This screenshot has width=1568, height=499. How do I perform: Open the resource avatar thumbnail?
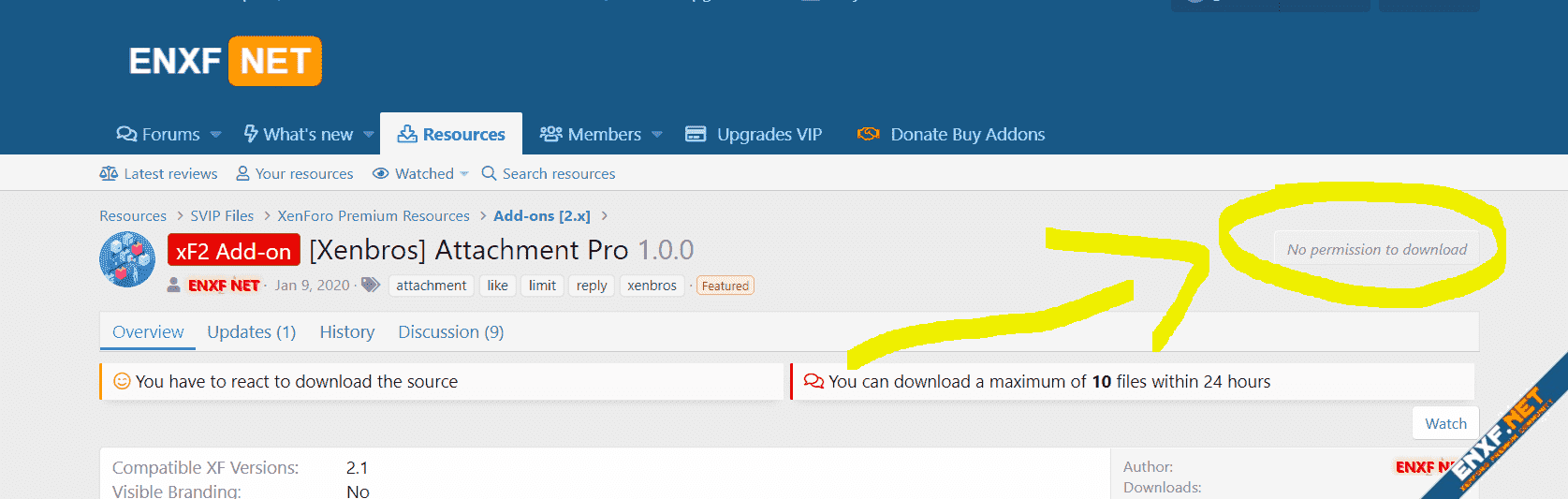point(127,259)
